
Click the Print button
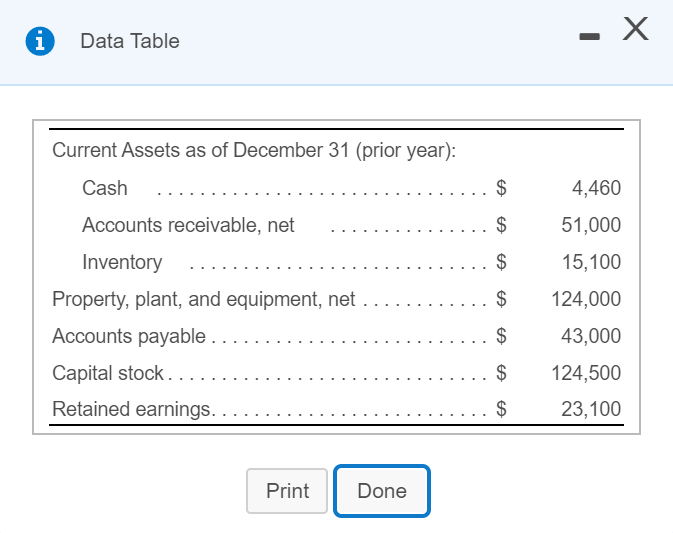[x=287, y=491]
